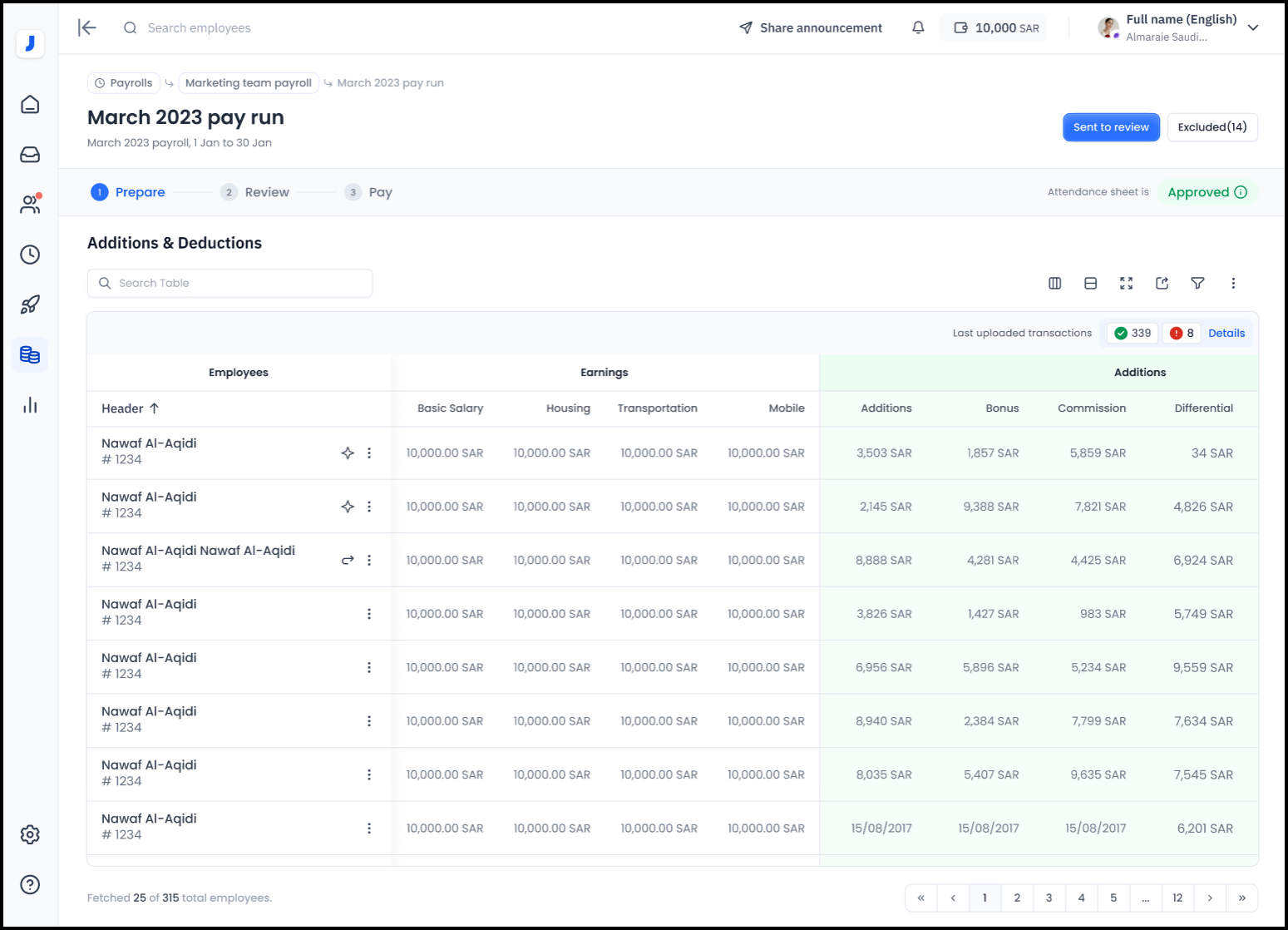The width and height of the screenshot is (1288, 930).
Task: Open row menu for Nawaf Al-Aqidi Nawaf Al-Aqidi
Action: pyautogui.click(x=369, y=560)
